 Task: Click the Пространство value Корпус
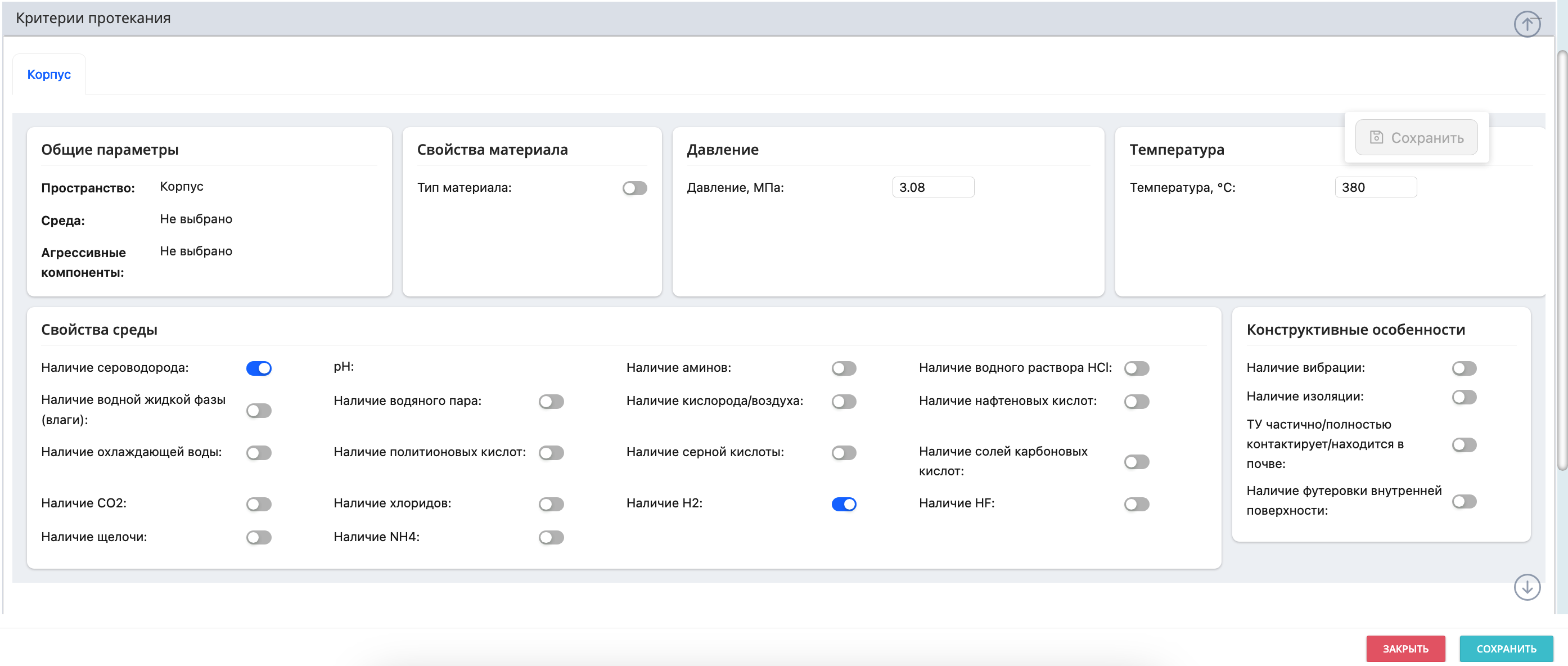(182, 187)
